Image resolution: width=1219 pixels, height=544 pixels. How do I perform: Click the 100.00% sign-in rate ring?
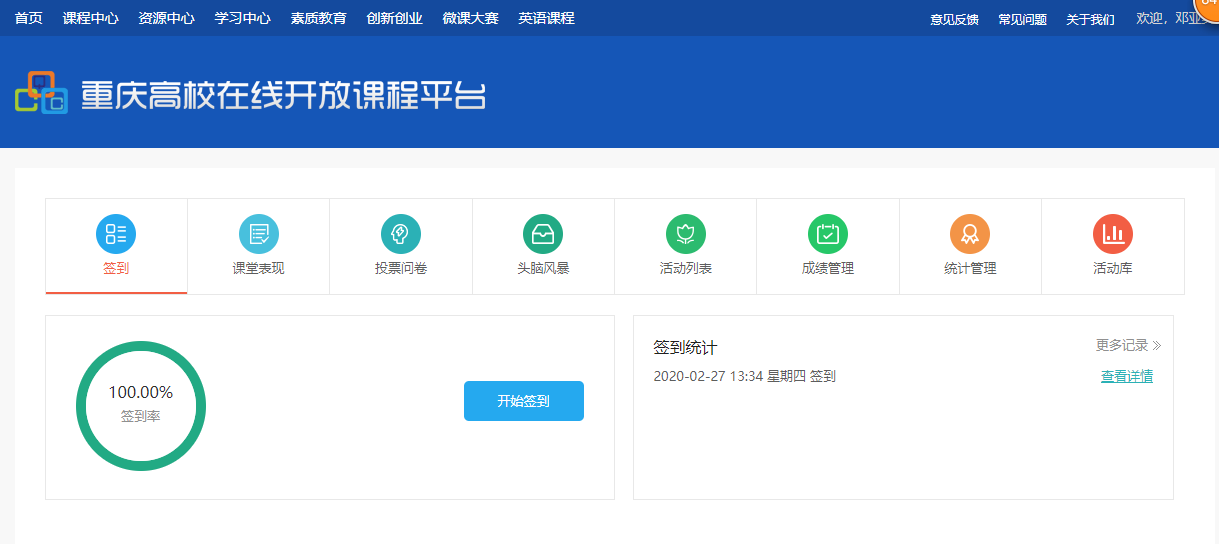tap(141, 405)
